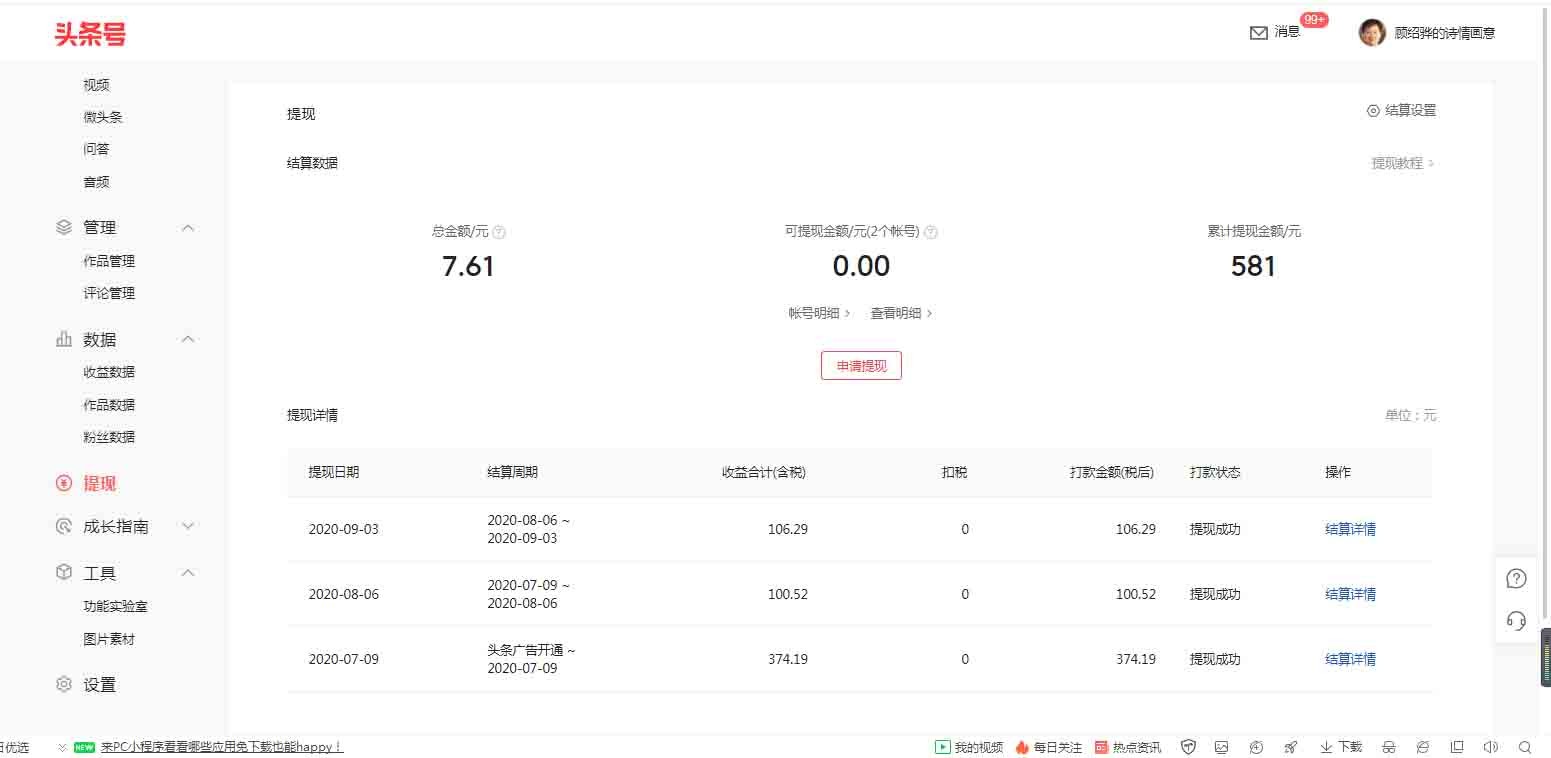Click the 7.61 total amount value
Viewport: 1551px width, 758px height.
click(468, 266)
